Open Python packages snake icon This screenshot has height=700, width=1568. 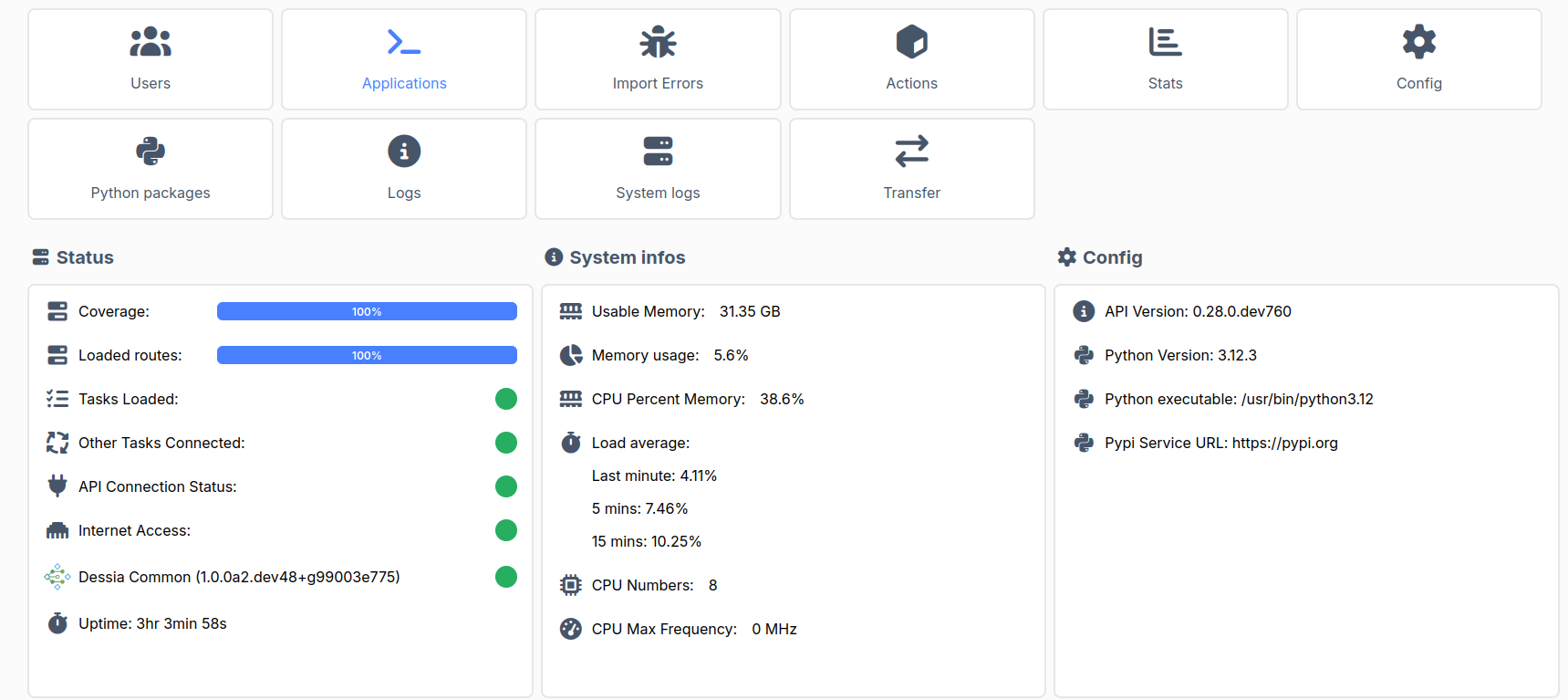(x=151, y=151)
